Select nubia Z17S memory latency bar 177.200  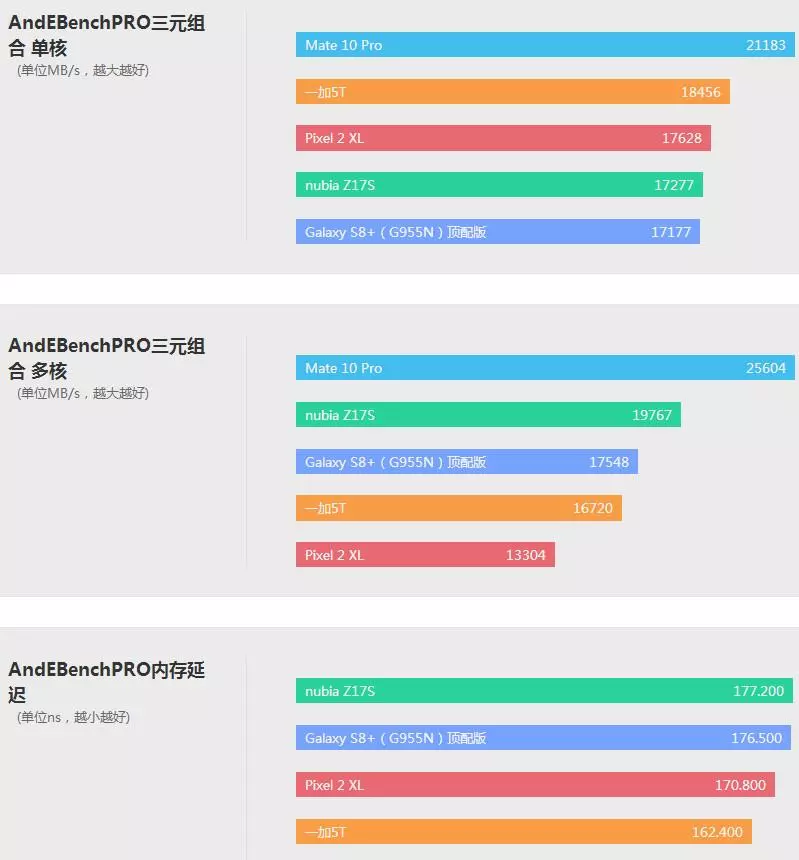(544, 691)
